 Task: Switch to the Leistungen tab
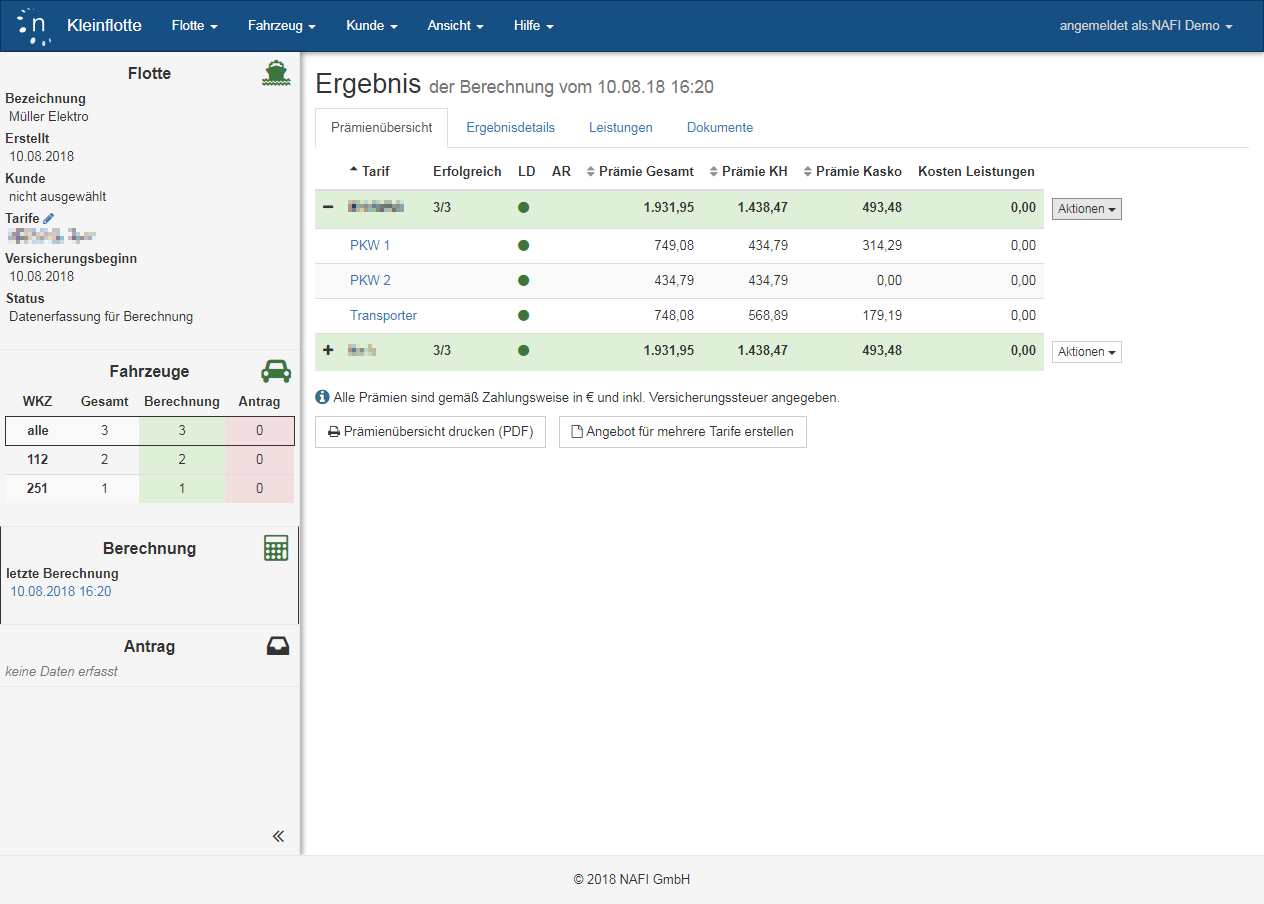click(621, 128)
